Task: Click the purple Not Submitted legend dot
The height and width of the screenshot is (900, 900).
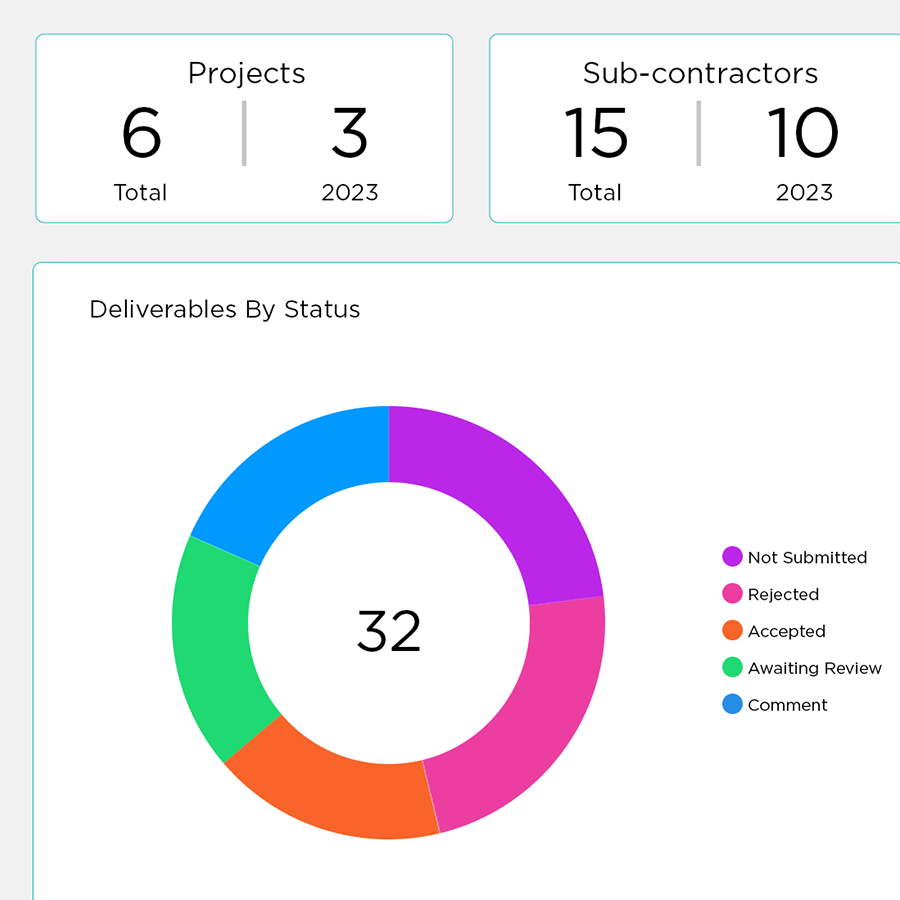Action: click(x=732, y=557)
